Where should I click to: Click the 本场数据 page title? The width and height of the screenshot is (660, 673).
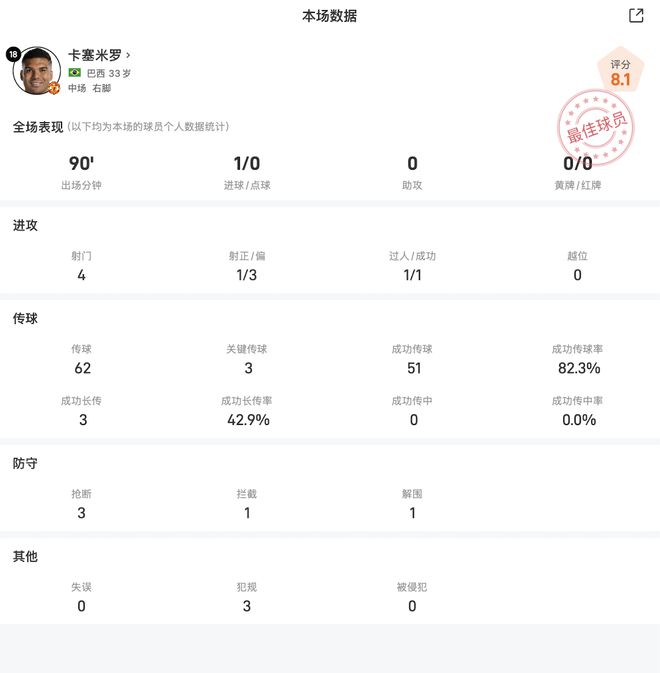(330, 15)
